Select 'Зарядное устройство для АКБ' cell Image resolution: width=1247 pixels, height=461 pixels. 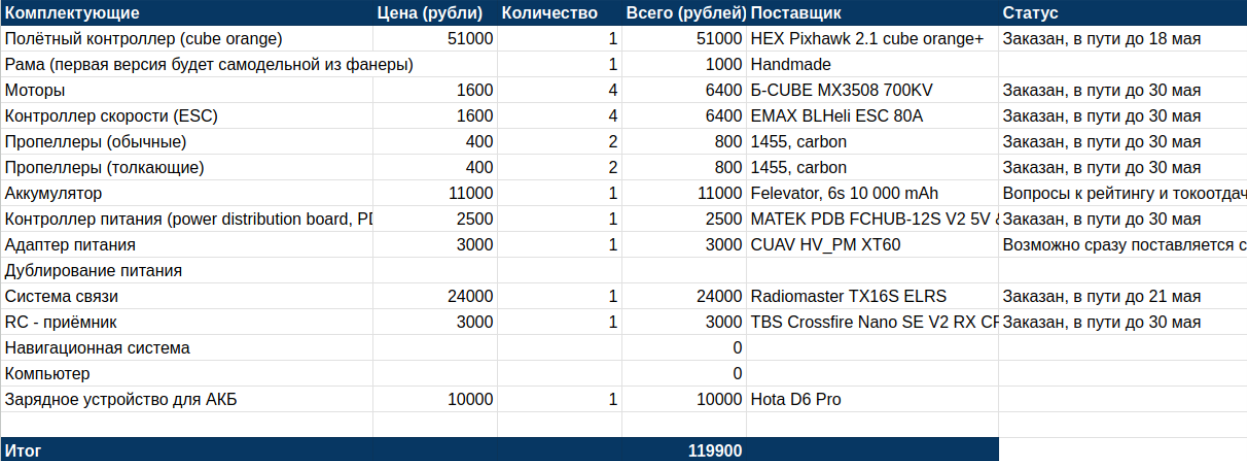click(186, 400)
